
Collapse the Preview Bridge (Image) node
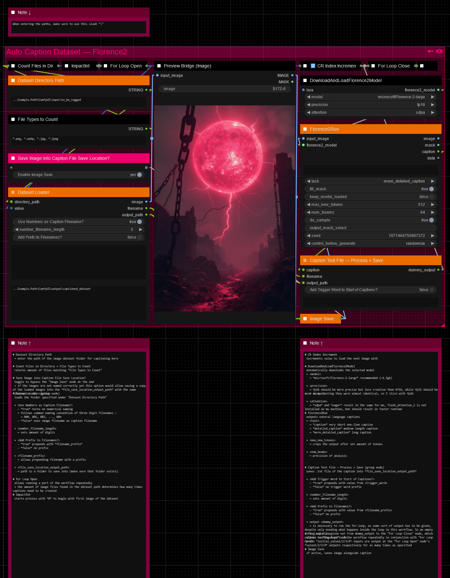(159, 66)
